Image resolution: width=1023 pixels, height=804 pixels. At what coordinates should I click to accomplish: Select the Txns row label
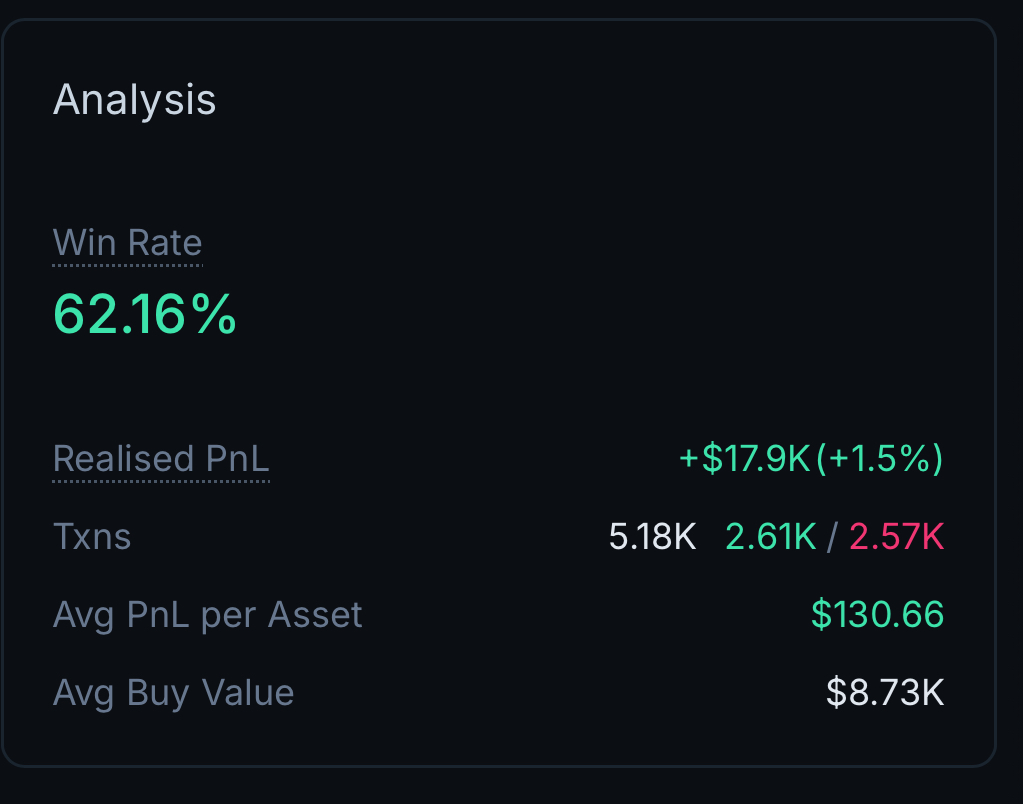[91, 537]
